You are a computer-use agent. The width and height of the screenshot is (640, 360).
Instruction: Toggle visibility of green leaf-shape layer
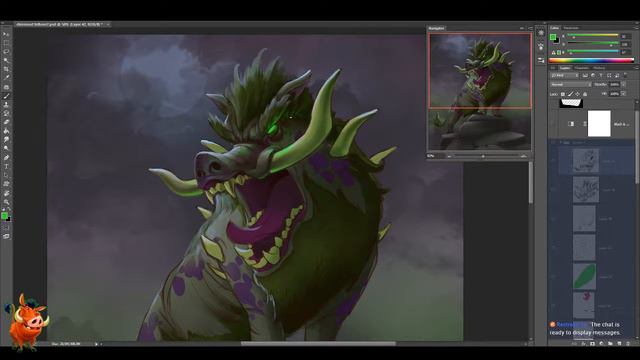click(553, 276)
